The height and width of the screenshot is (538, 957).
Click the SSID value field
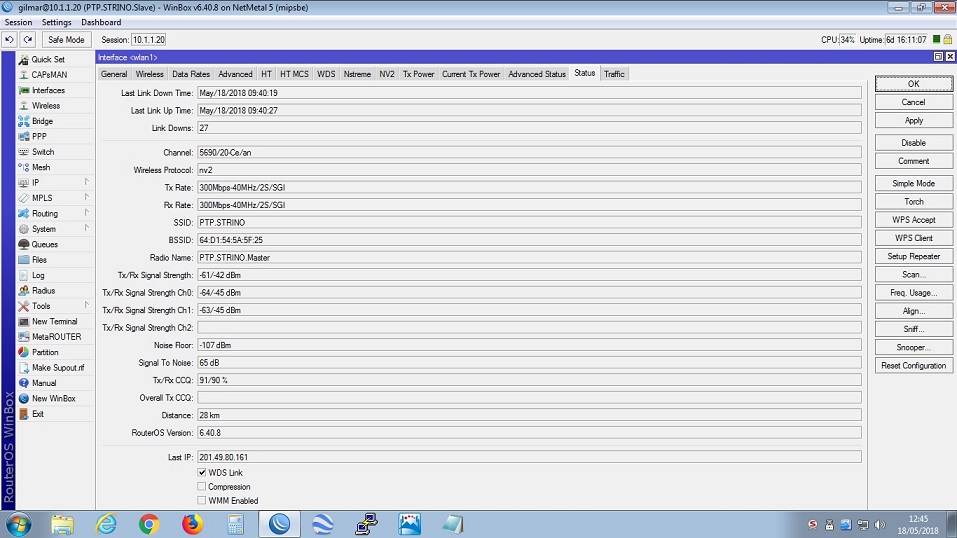(x=529, y=222)
